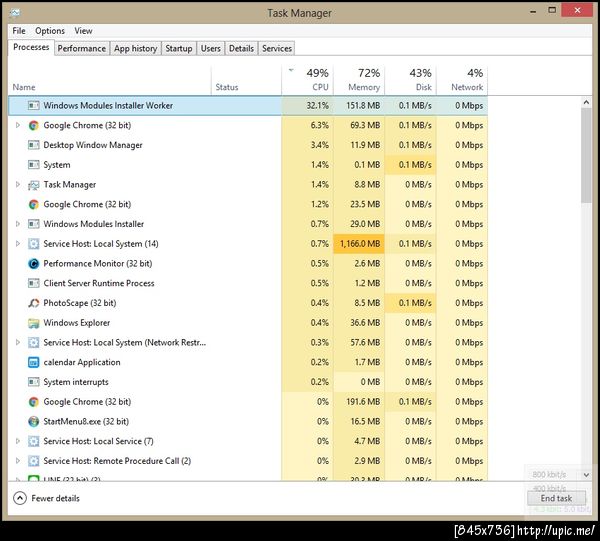
Task: Expand Service Host: Local System Network Restricted
Action: [x=18, y=342]
